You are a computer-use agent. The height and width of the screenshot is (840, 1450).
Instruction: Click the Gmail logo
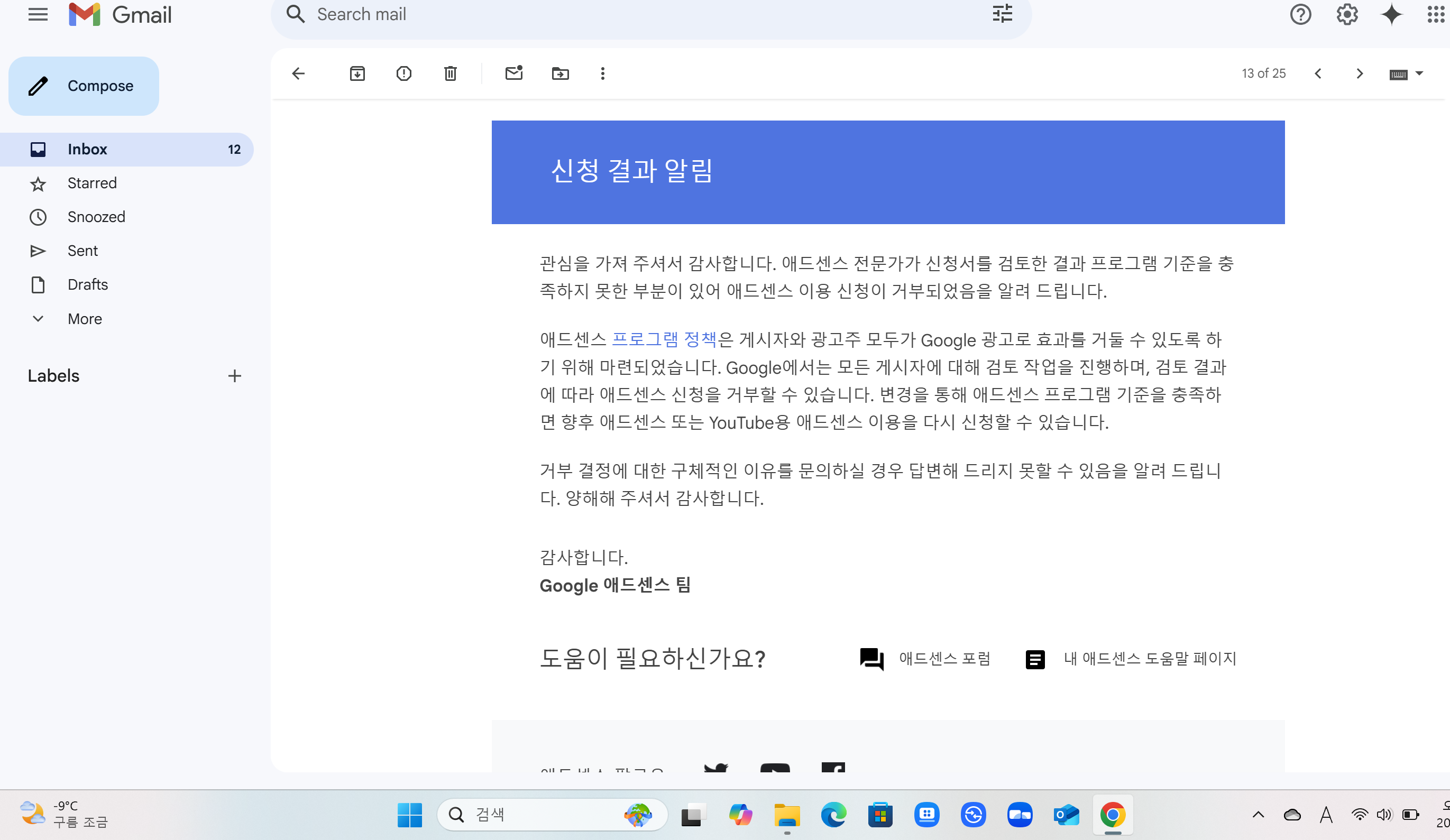tap(120, 14)
